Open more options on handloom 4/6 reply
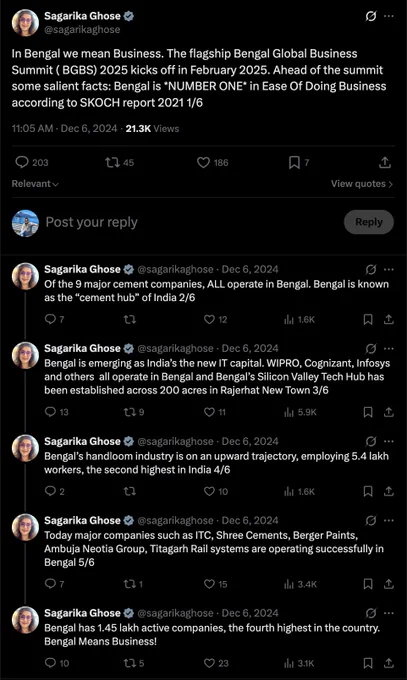This screenshot has width=407, height=680. 389,441
